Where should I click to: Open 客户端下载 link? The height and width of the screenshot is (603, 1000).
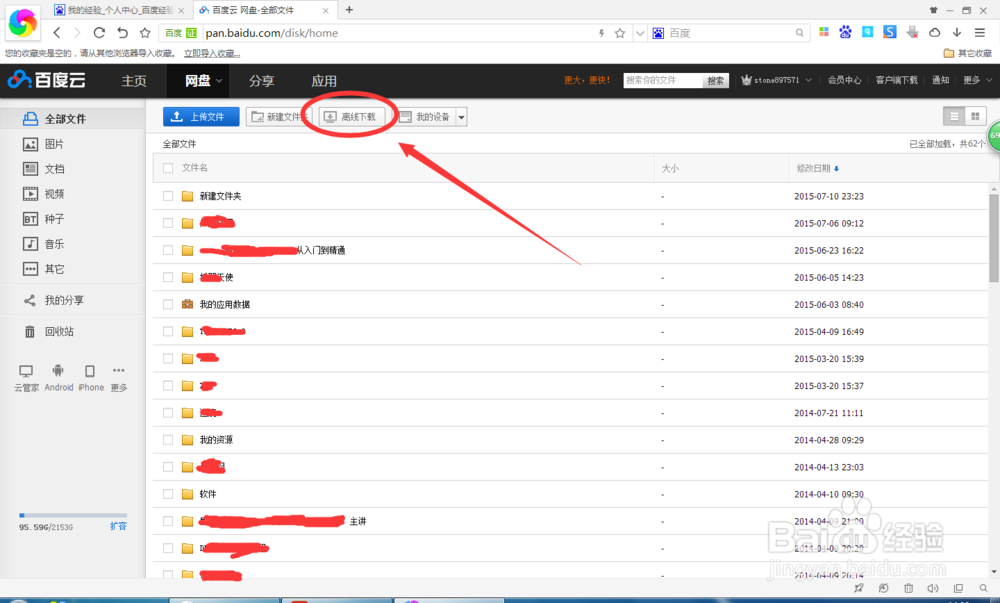[x=896, y=80]
